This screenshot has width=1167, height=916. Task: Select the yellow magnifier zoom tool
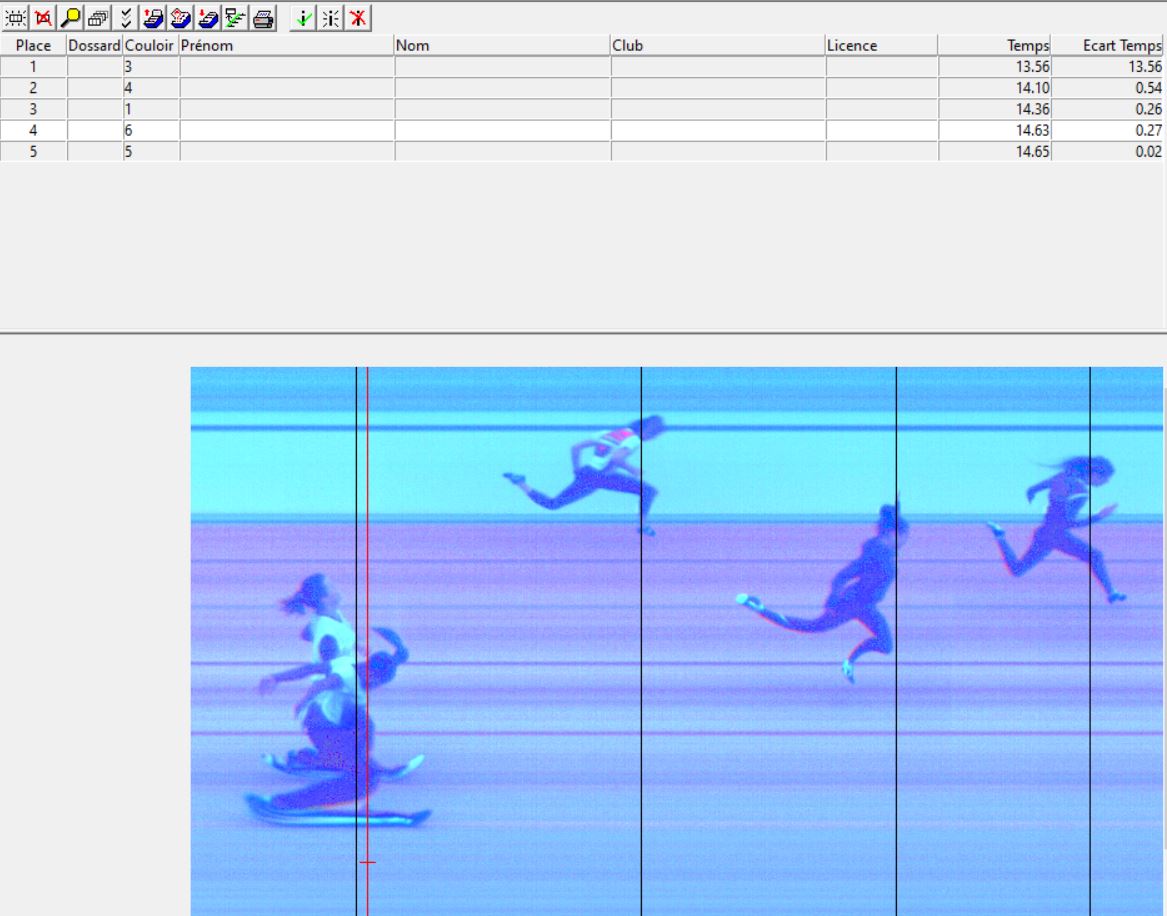coord(71,18)
